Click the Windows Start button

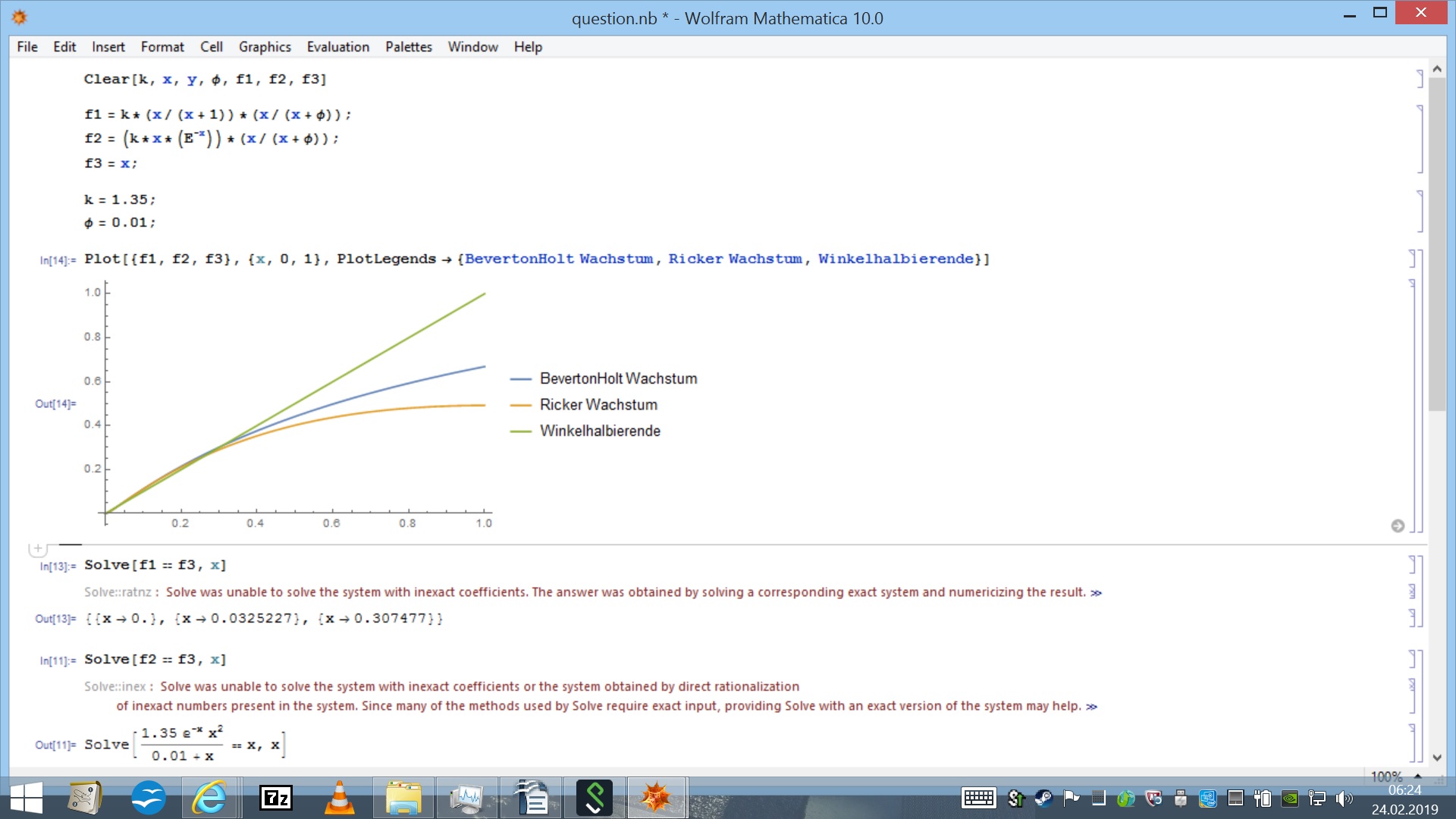(x=27, y=798)
